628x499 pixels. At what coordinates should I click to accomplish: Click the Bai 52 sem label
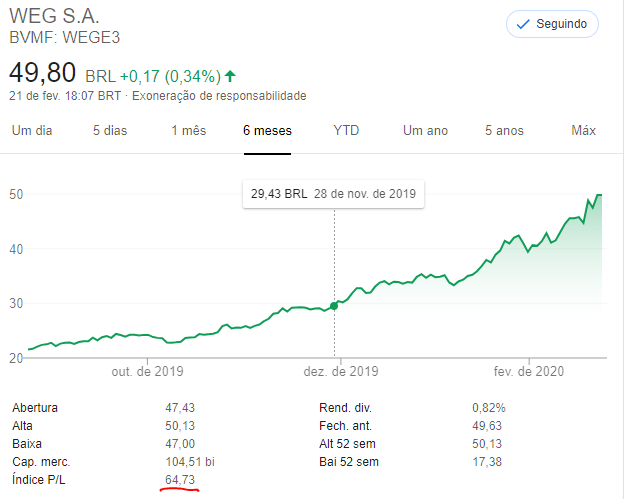pos(349,462)
